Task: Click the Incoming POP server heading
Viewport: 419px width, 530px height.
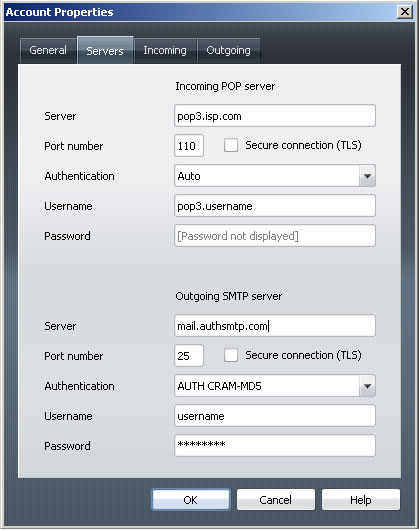Action: click(x=225, y=87)
